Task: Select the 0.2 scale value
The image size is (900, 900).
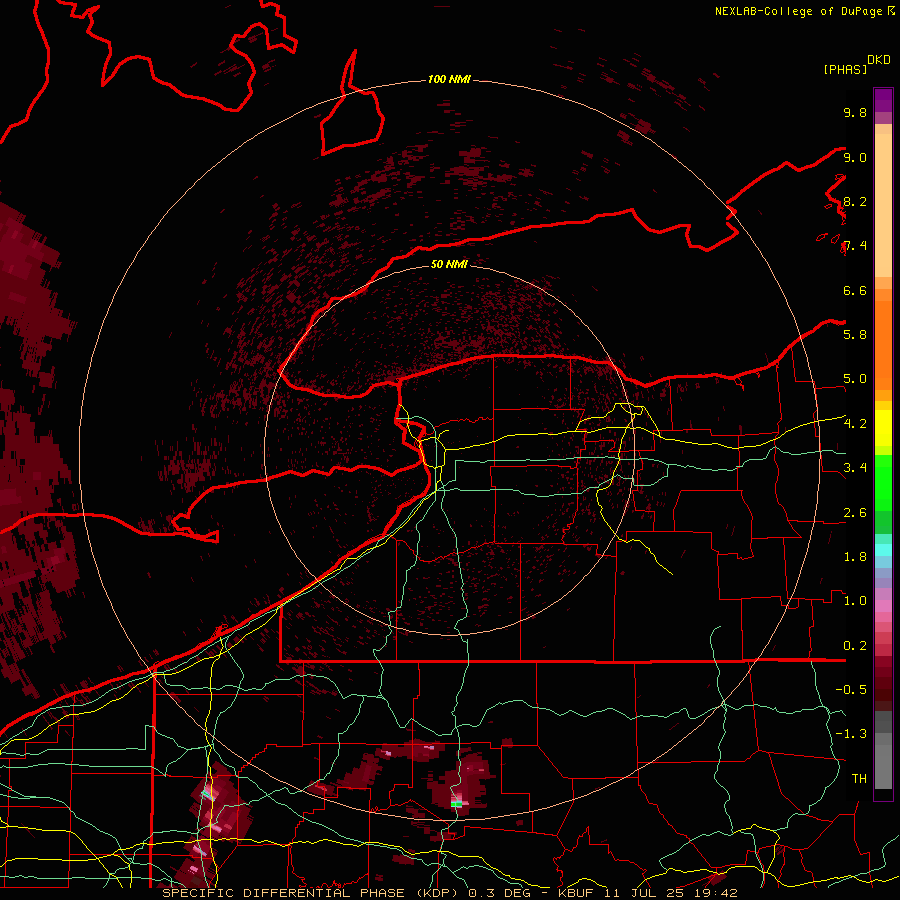Action: click(x=855, y=646)
